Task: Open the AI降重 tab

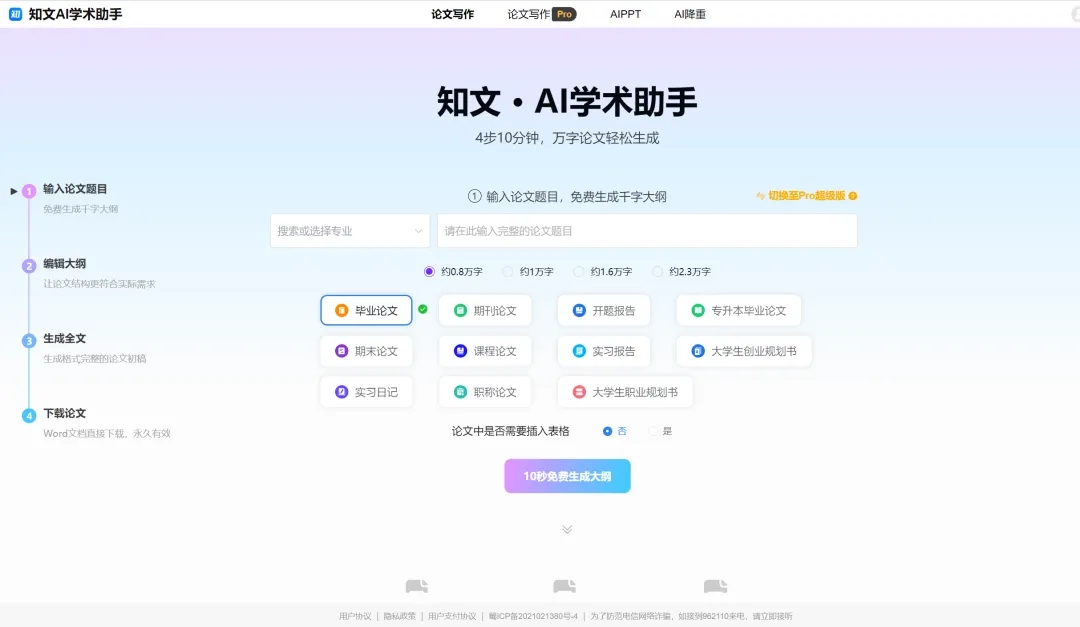Action: click(x=690, y=14)
